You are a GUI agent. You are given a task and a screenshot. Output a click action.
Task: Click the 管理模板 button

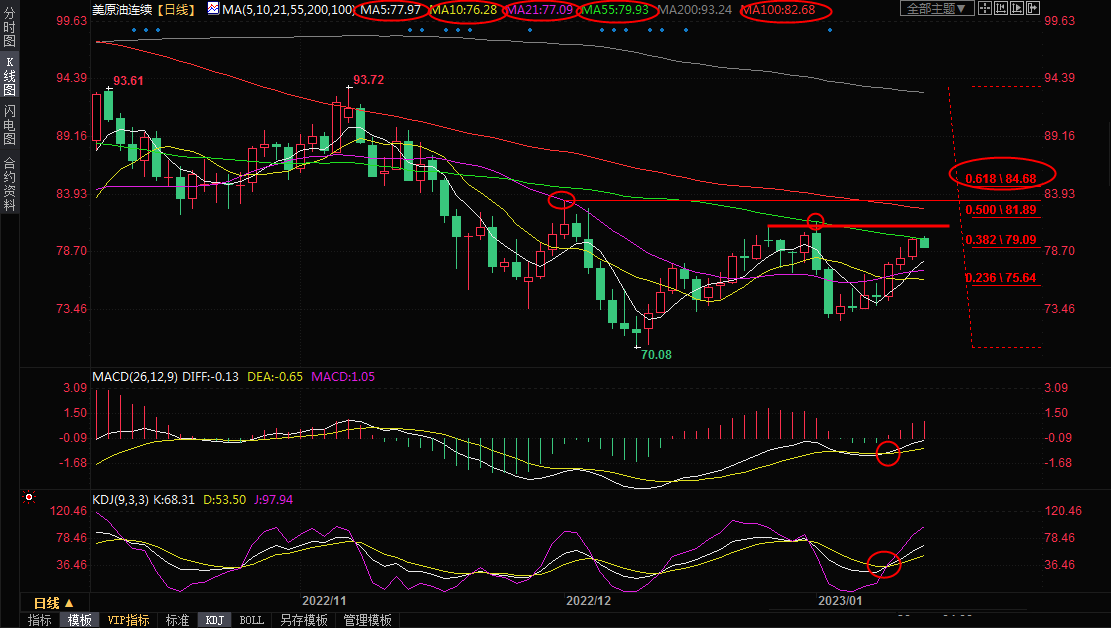click(x=367, y=620)
